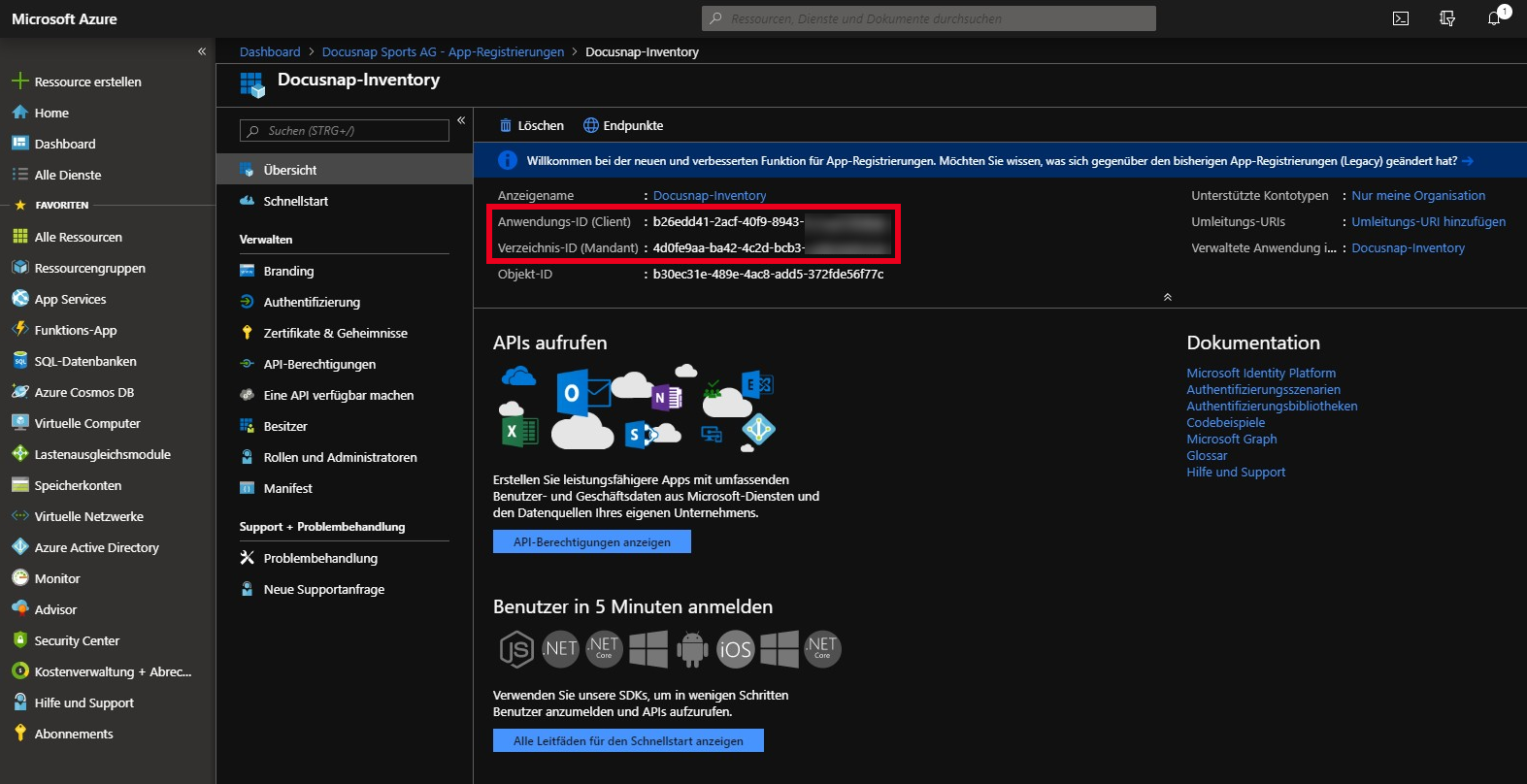1527x784 pixels.
Task: Click the top resource search field
Action: click(929, 18)
